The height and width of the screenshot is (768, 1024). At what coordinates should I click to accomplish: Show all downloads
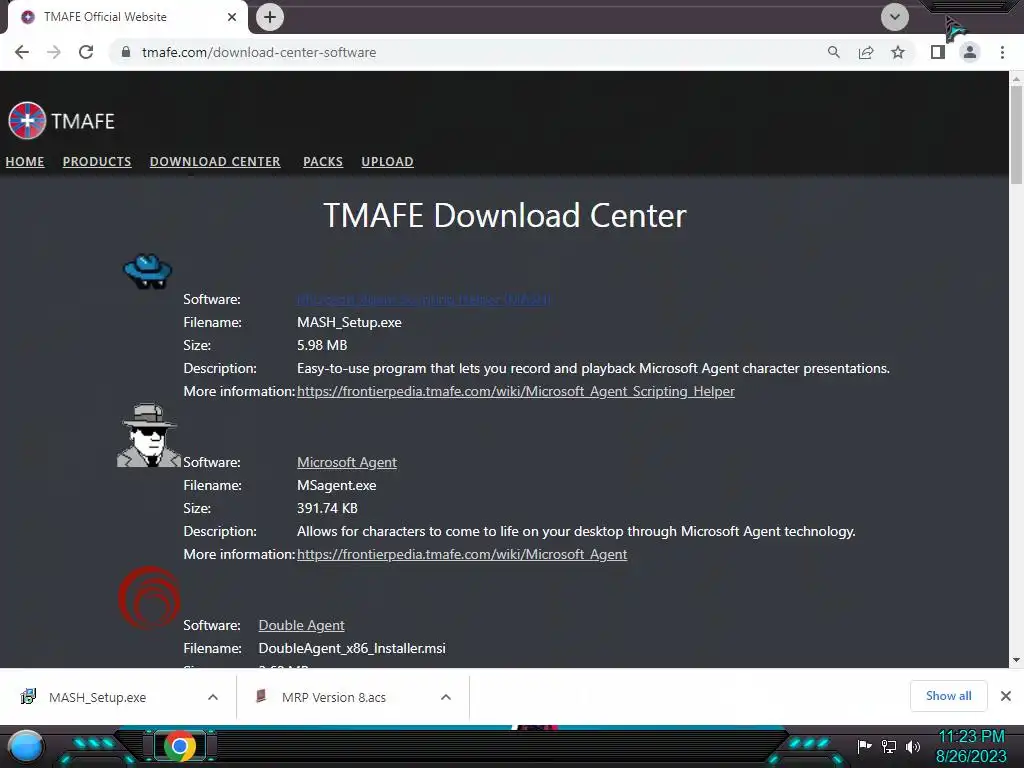click(948, 696)
